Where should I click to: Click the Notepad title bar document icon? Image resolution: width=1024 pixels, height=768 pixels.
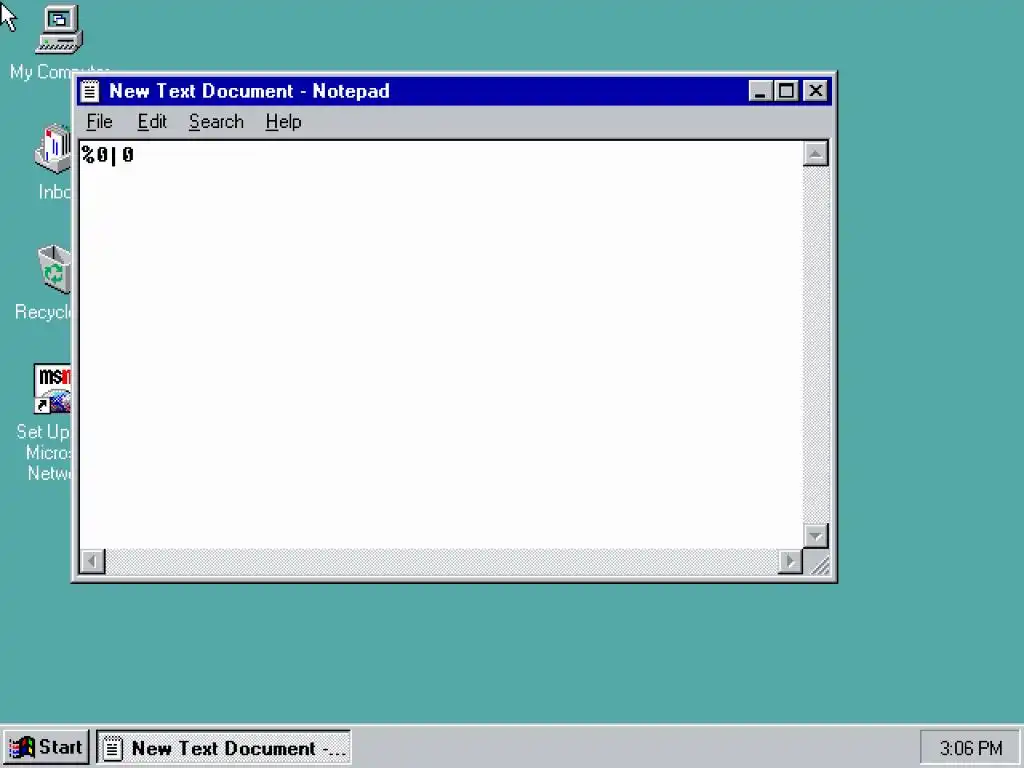pyautogui.click(x=90, y=91)
